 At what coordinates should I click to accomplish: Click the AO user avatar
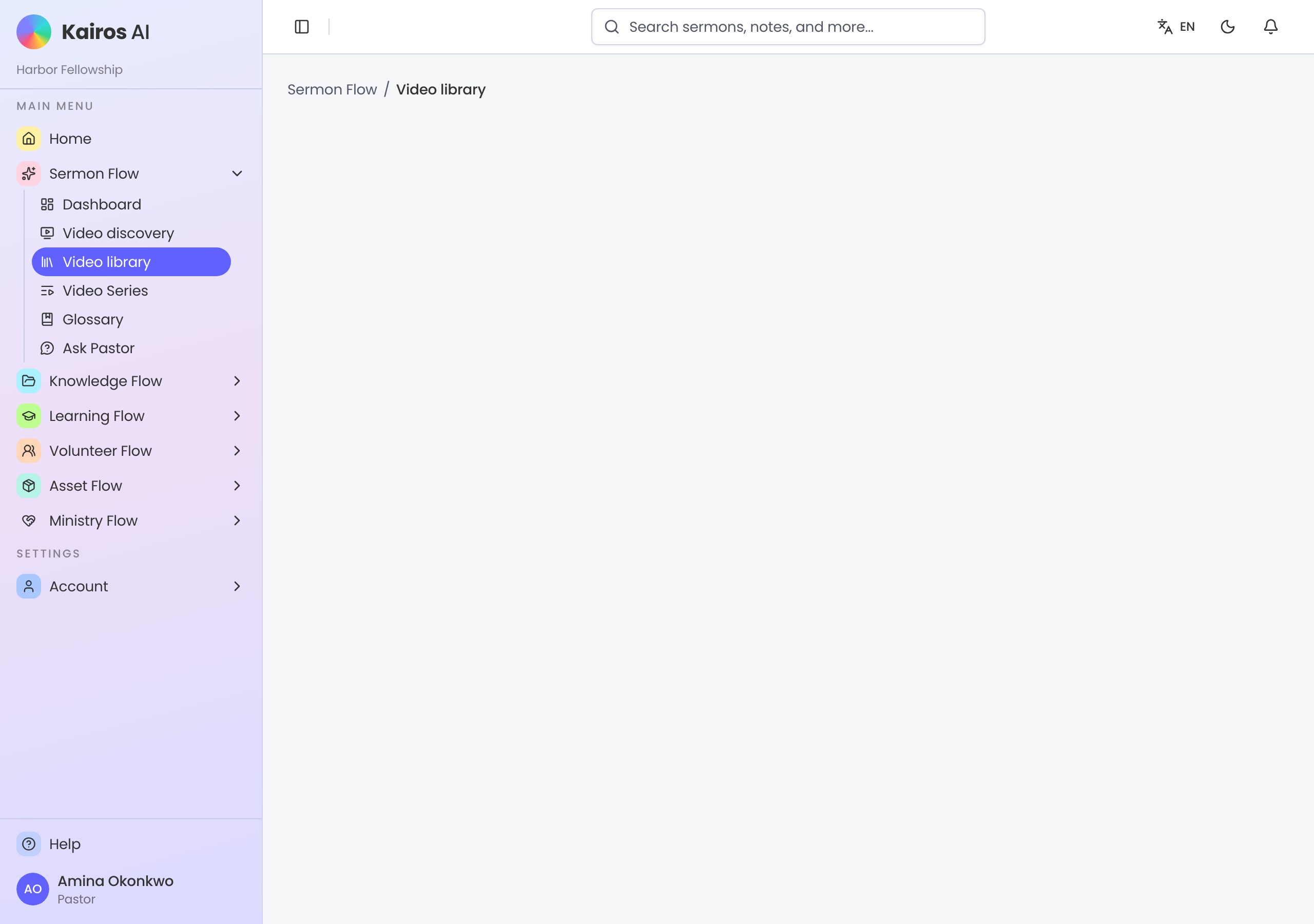pos(33,890)
